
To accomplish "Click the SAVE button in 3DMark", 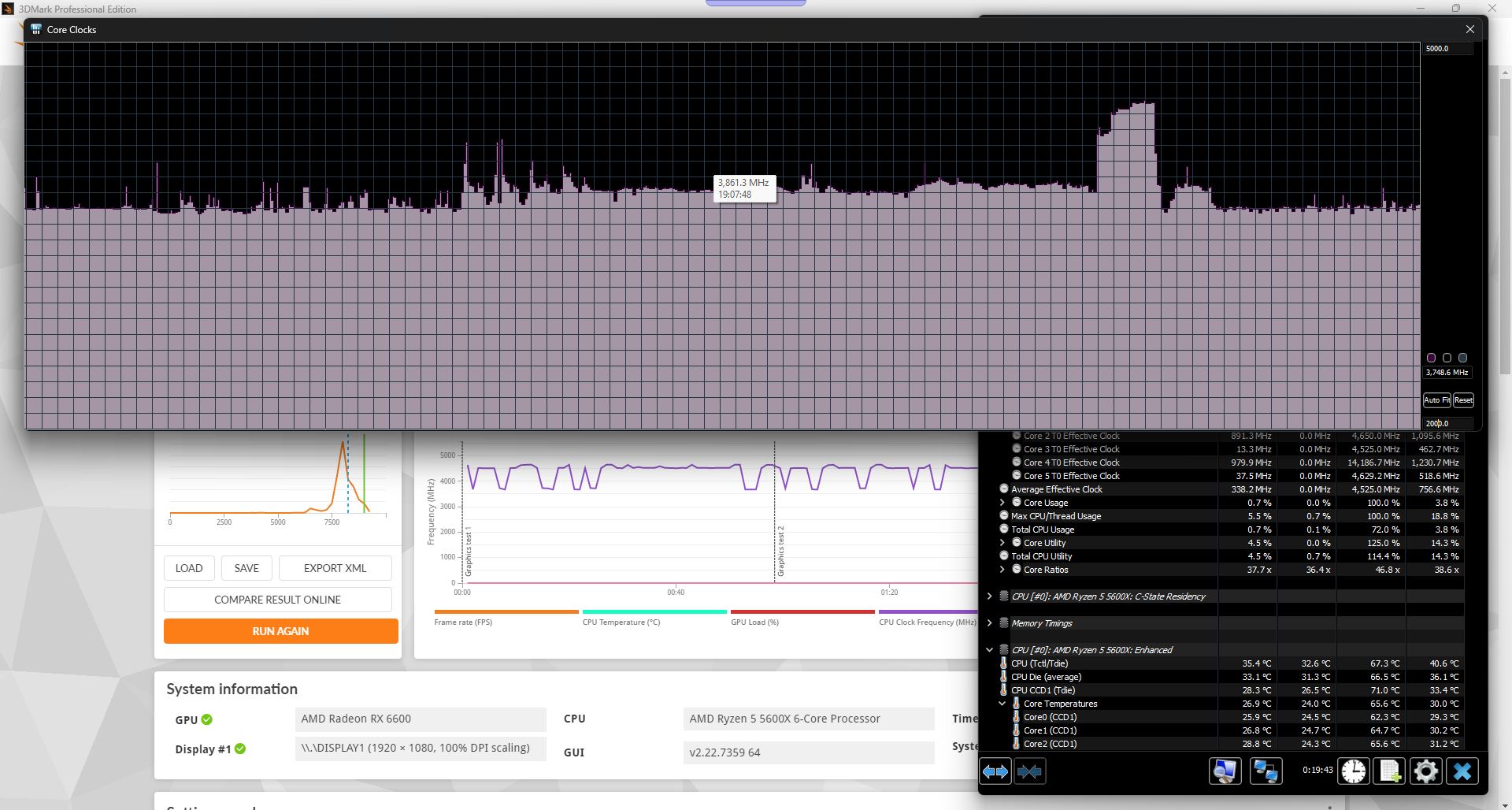I will point(246,568).
